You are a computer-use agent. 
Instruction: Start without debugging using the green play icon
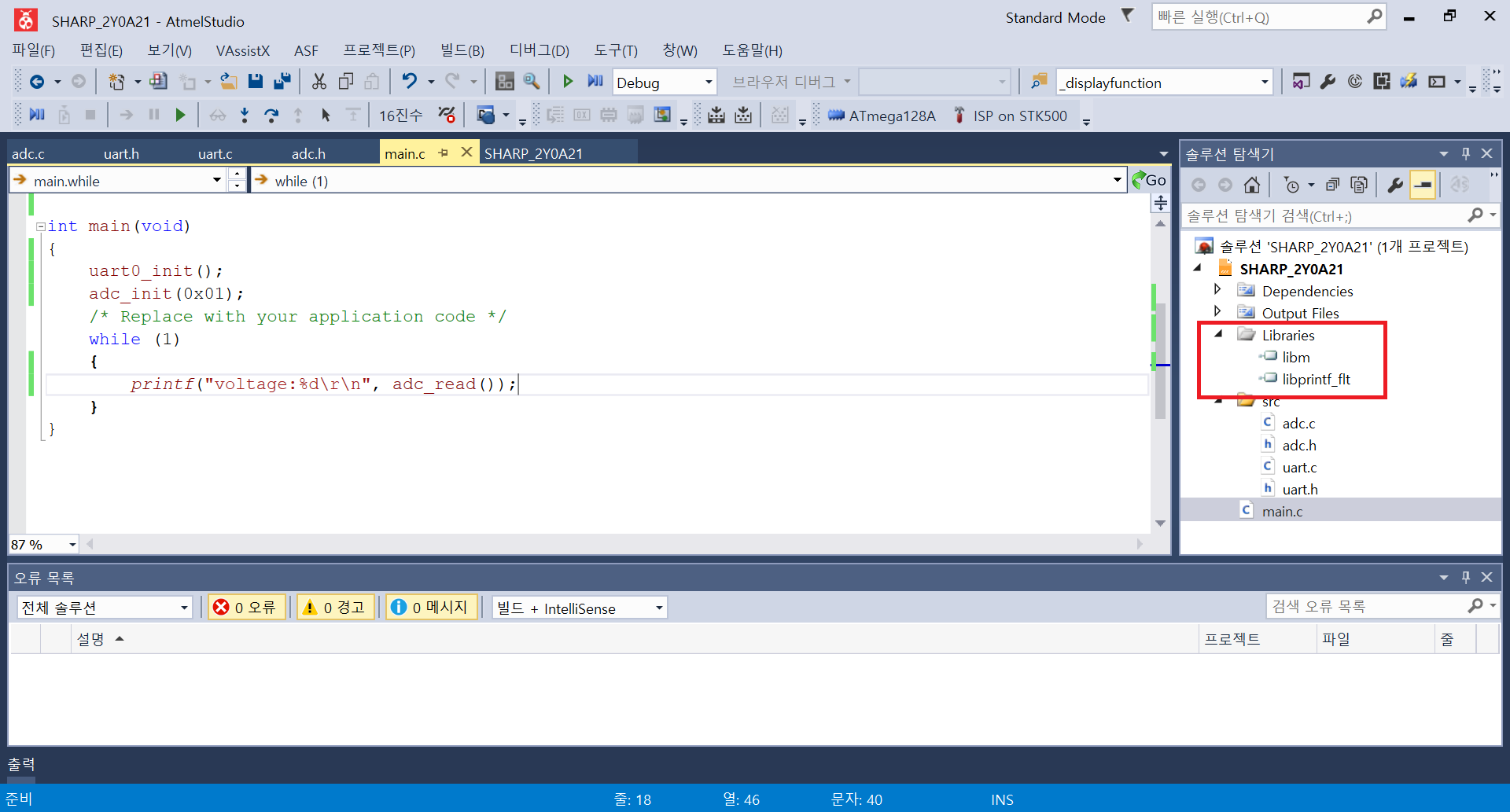click(568, 81)
